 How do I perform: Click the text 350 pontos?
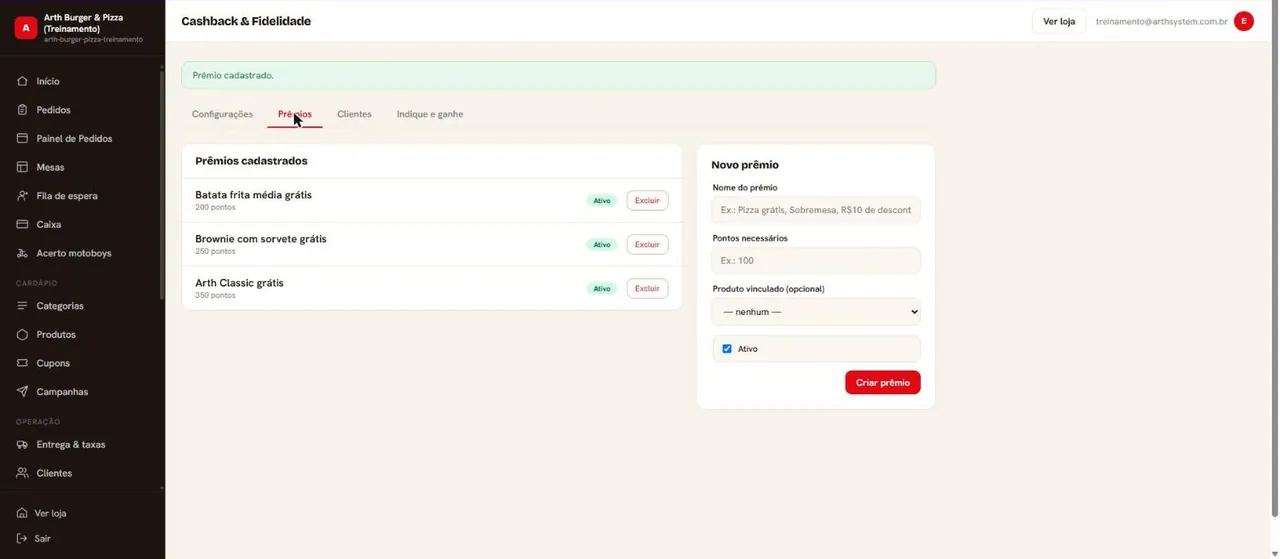[215, 295]
